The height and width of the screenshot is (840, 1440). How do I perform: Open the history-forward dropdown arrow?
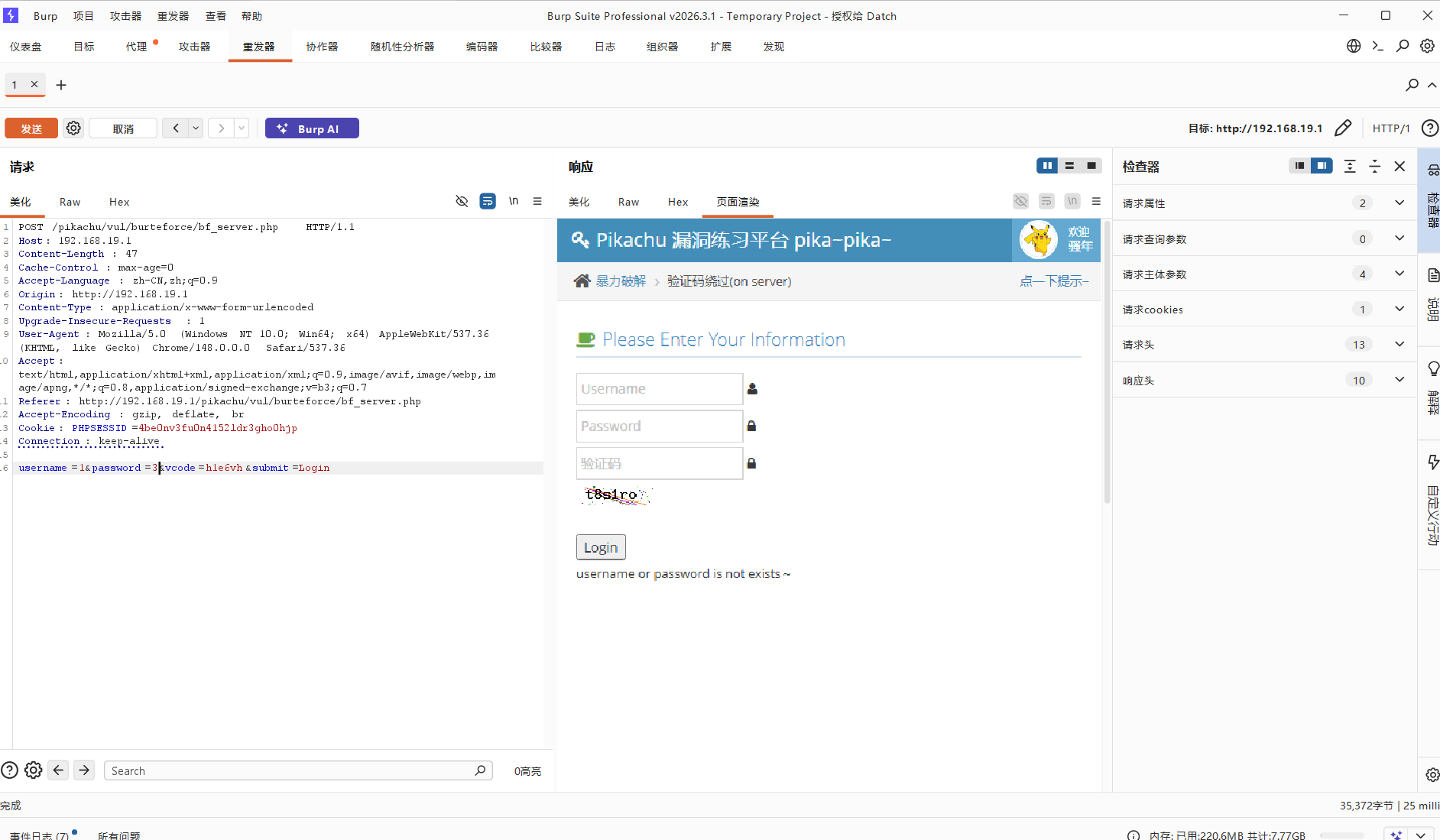tap(242, 128)
